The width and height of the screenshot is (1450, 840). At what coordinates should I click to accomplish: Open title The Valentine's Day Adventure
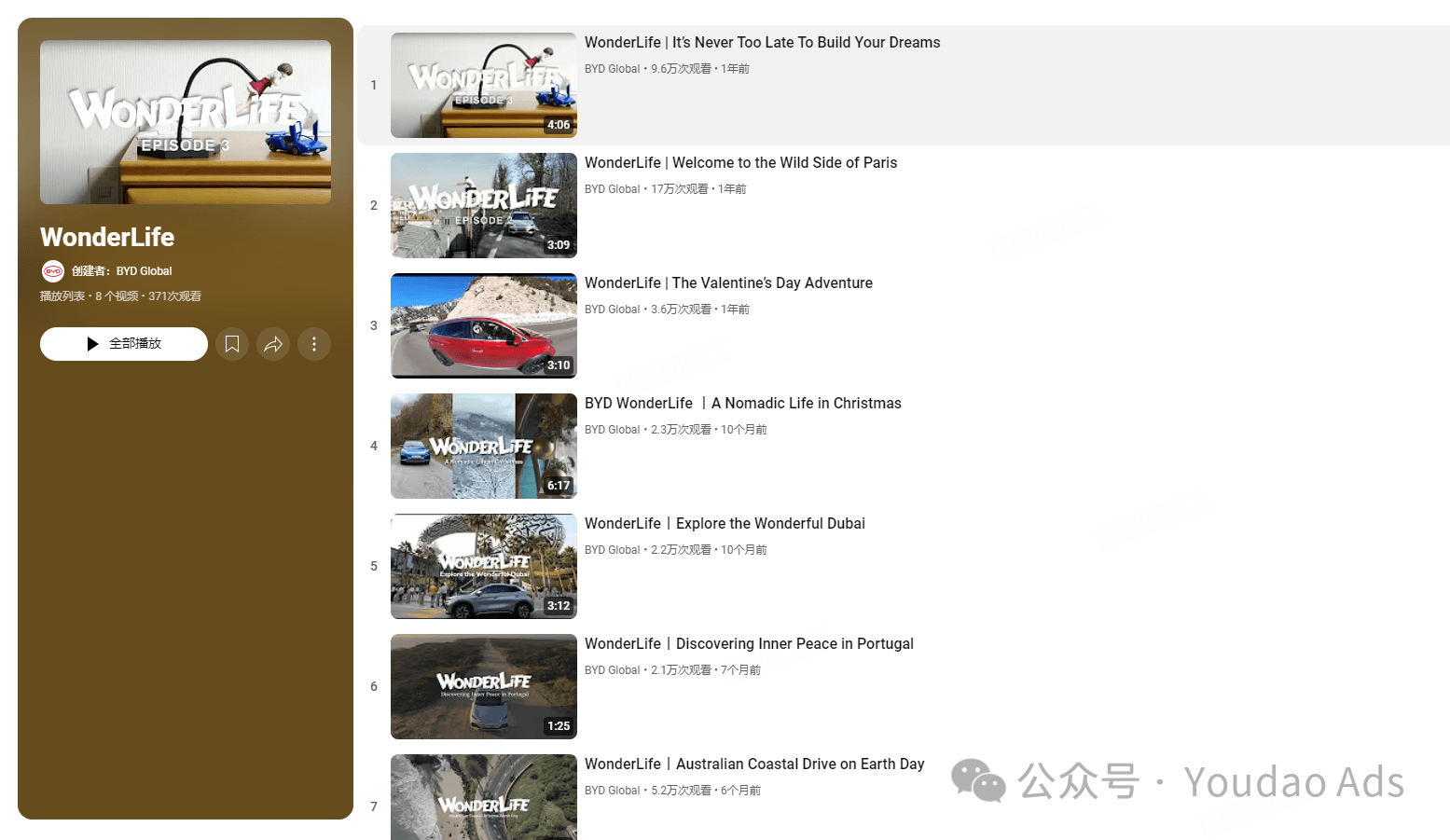coord(728,282)
